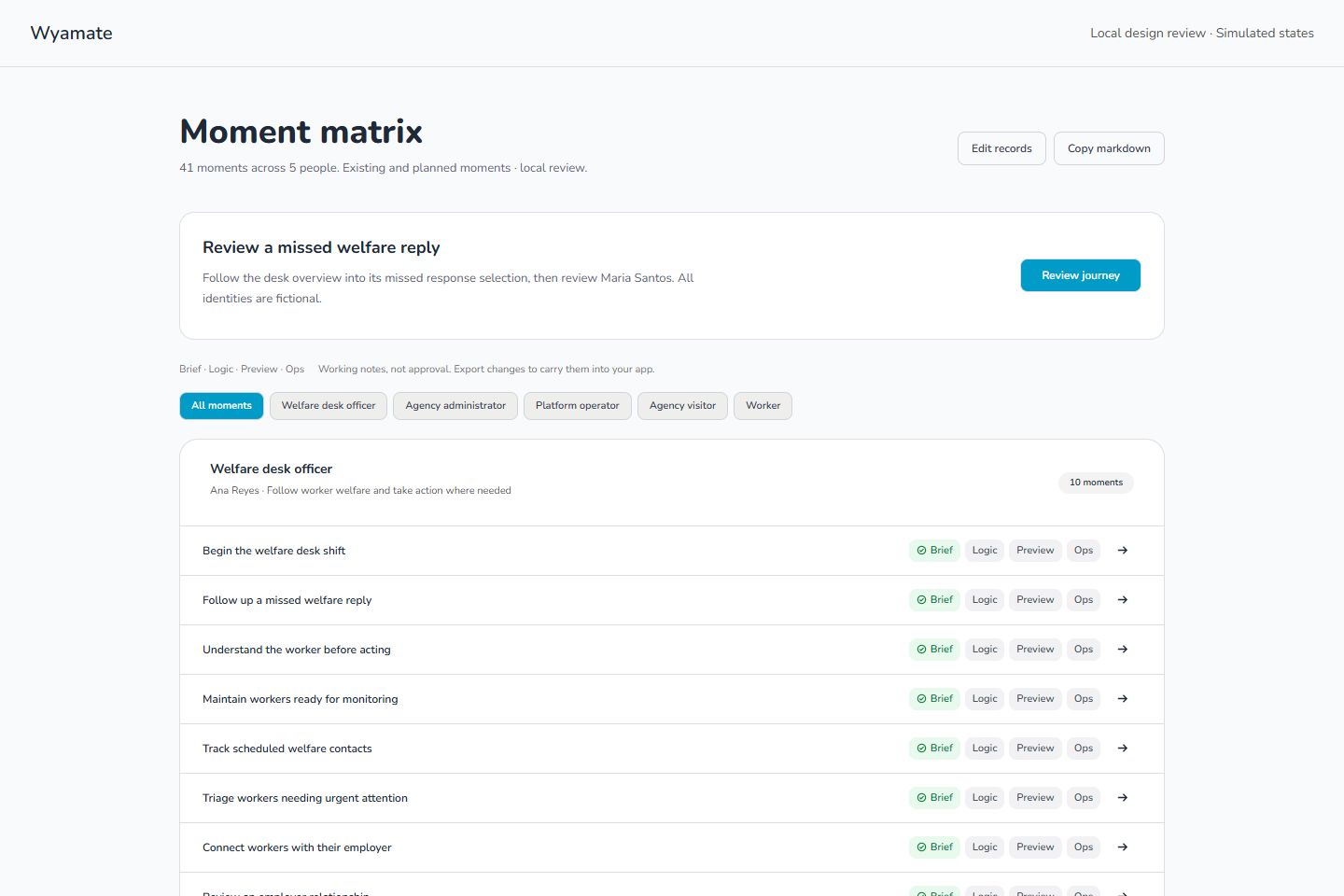Filter by Welfare desk officer
Image resolution: width=1344 pixels, height=896 pixels.
pyautogui.click(x=329, y=406)
